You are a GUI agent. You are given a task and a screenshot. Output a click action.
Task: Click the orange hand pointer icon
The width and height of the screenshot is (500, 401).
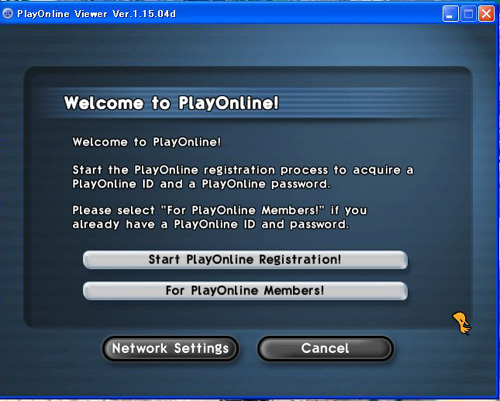pos(462,323)
